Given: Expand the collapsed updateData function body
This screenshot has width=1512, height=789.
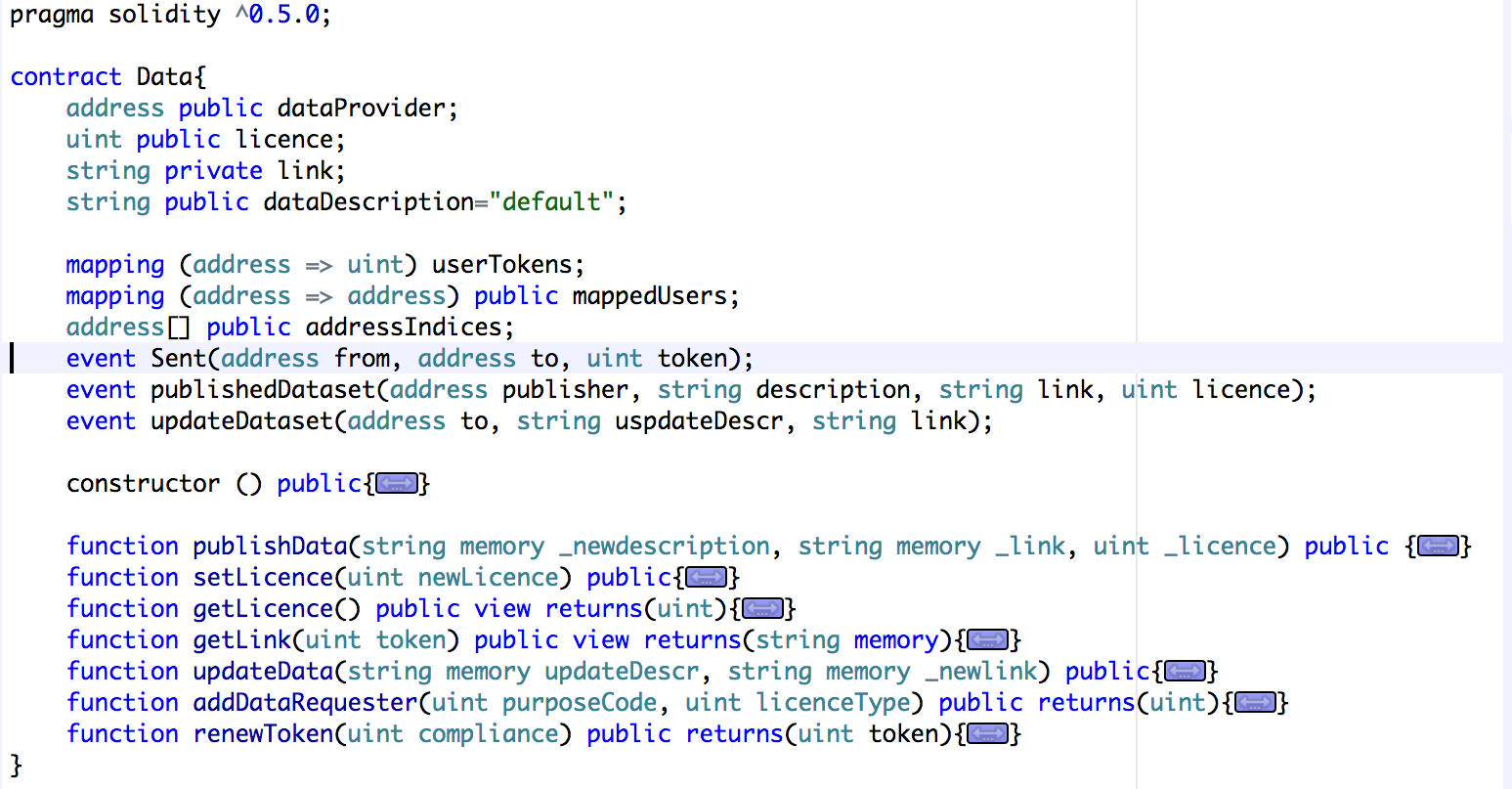Looking at the screenshot, I should 1186,672.
